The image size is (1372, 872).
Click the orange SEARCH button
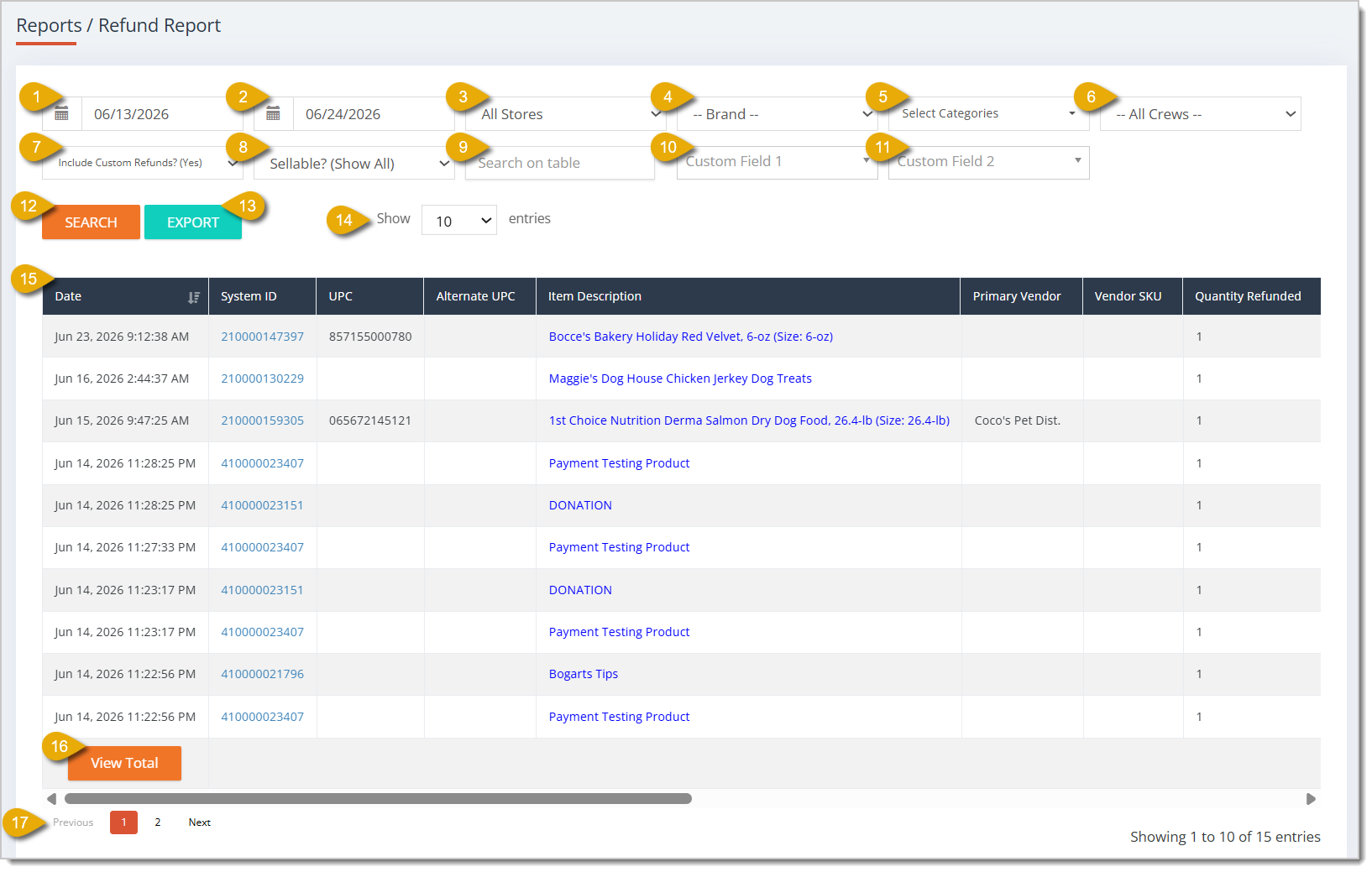(91, 222)
